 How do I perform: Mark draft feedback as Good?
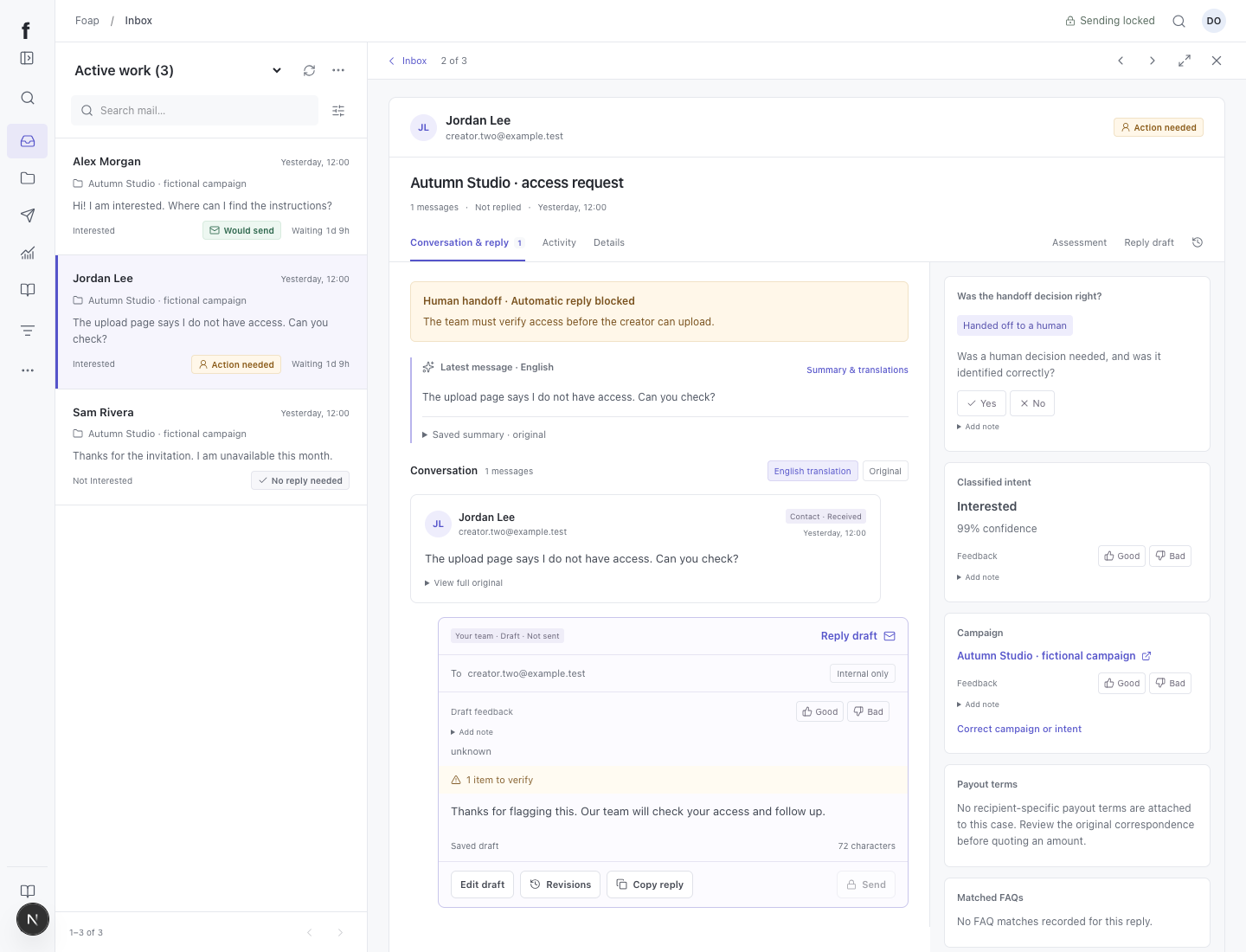(820, 711)
